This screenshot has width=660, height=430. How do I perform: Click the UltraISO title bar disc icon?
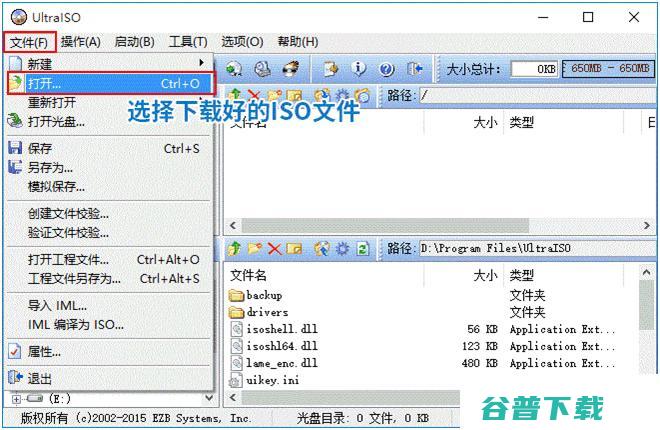(x=19, y=17)
